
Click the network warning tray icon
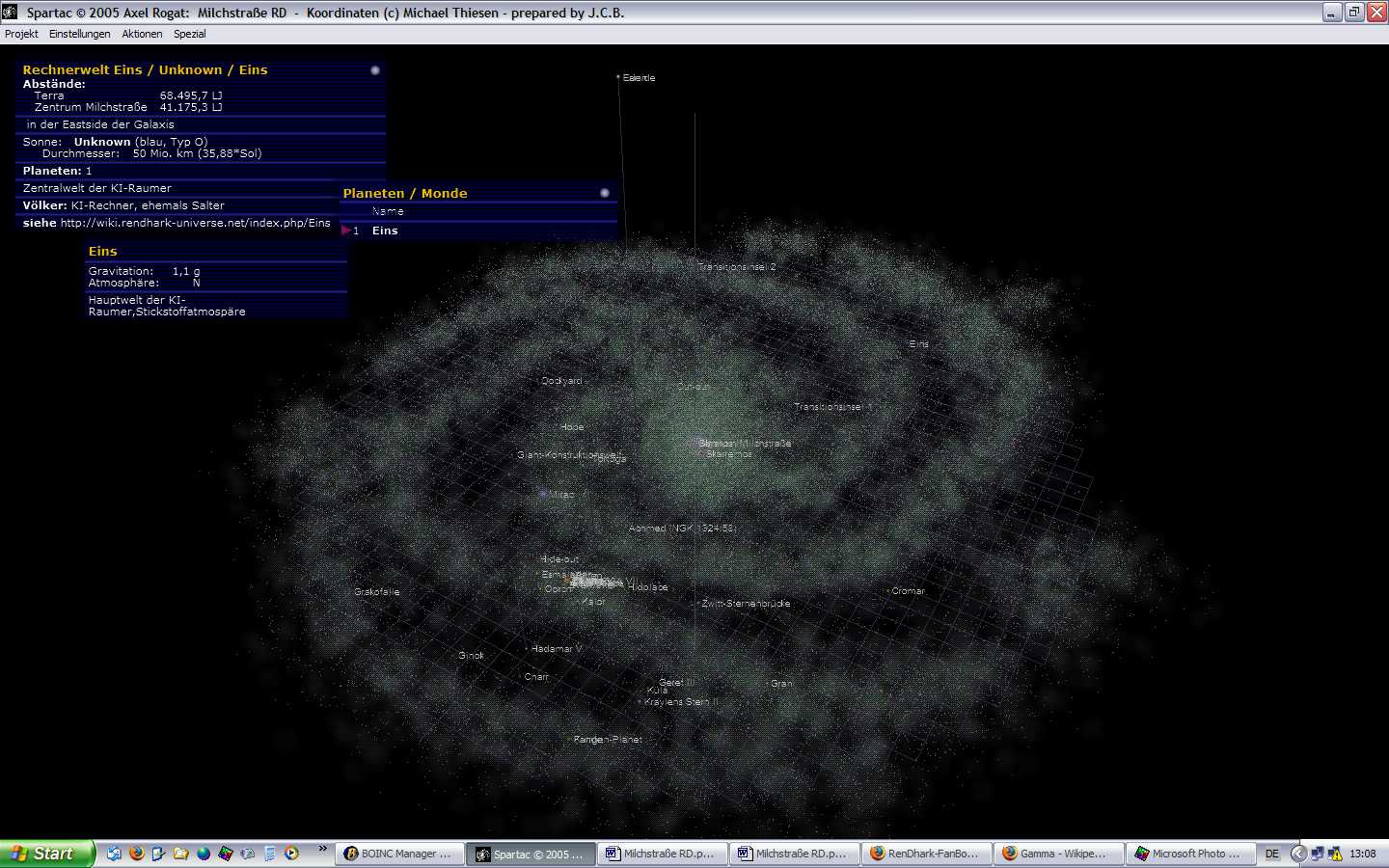[1335, 854]
